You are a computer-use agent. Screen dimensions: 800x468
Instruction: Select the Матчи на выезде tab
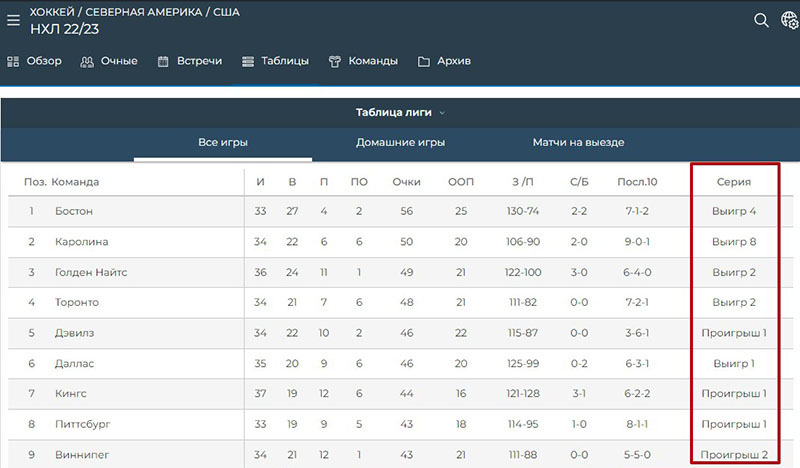(578, 142)
